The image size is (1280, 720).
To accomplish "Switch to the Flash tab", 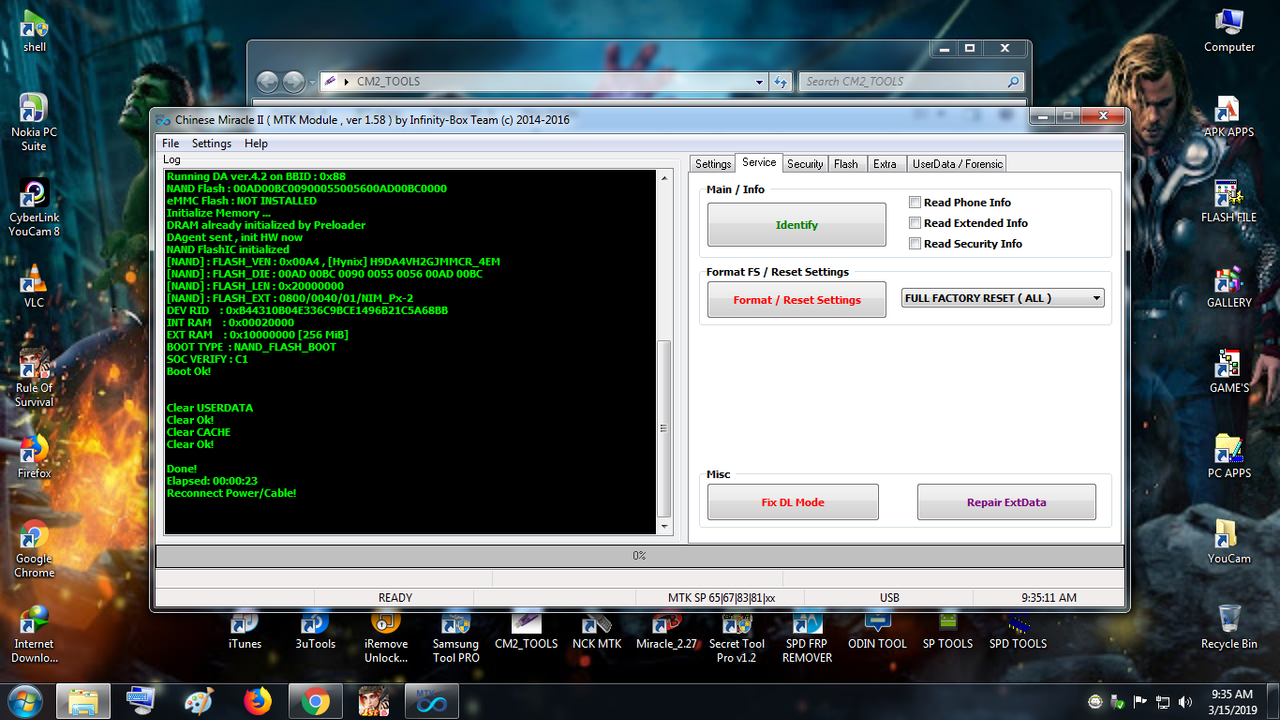I will pos(846,164).
